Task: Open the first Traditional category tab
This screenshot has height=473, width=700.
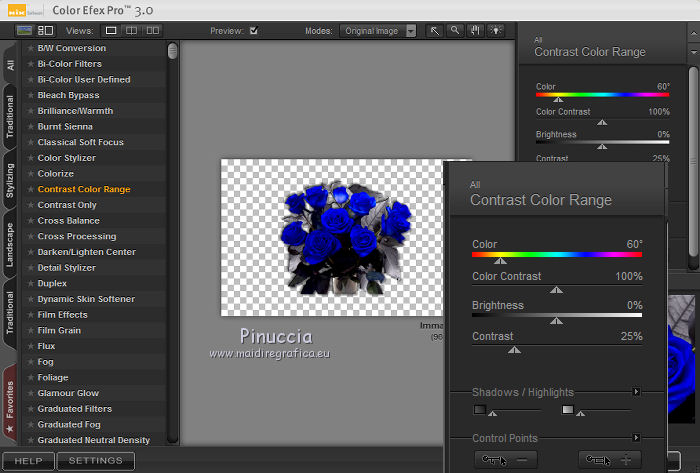Action: (10, 117)
